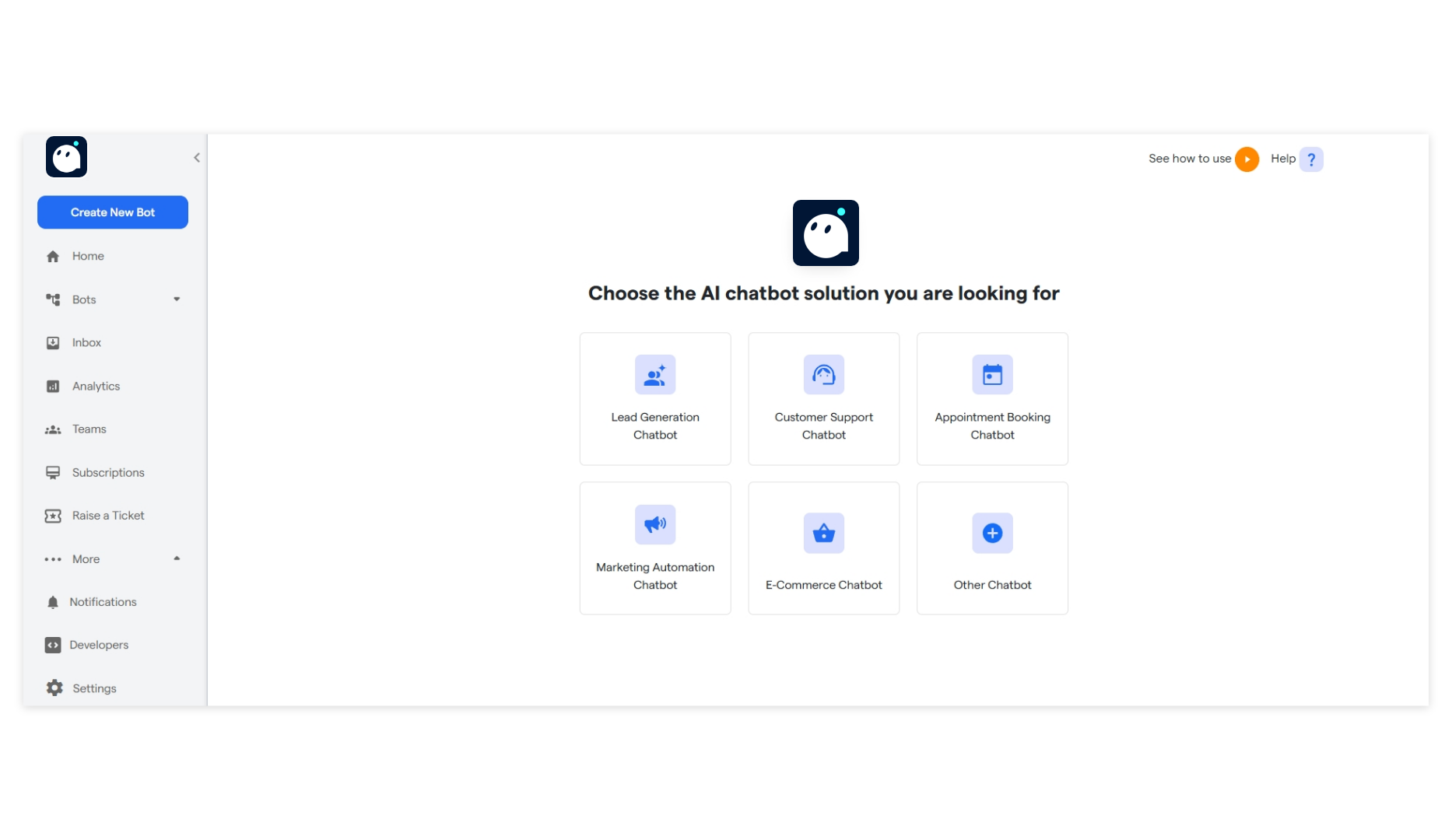Viewport: 1452px width, 840px height.
Task: Click the Settings gear icon
Action: 53,688
